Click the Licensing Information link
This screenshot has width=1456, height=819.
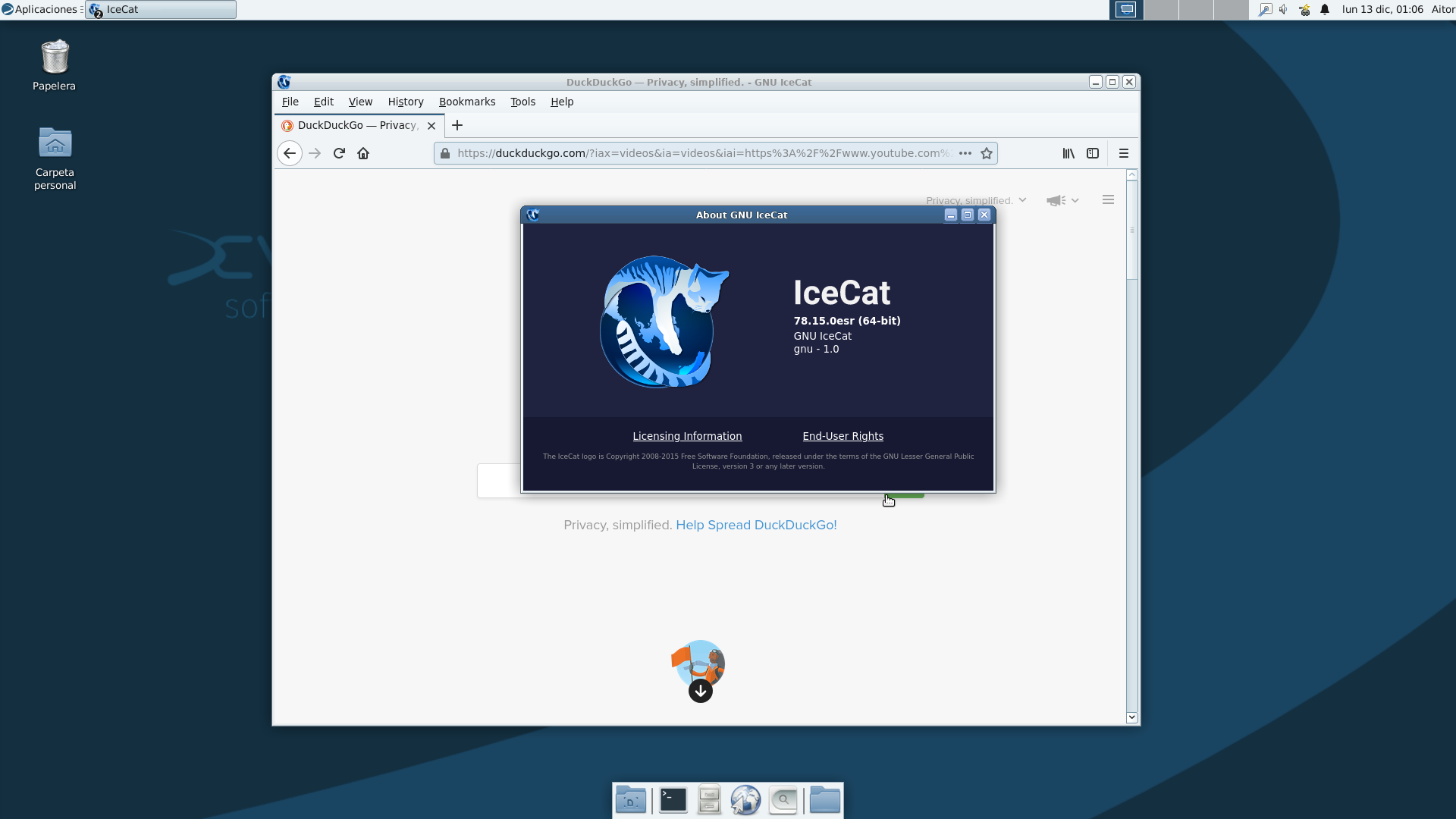pos(687,436)
